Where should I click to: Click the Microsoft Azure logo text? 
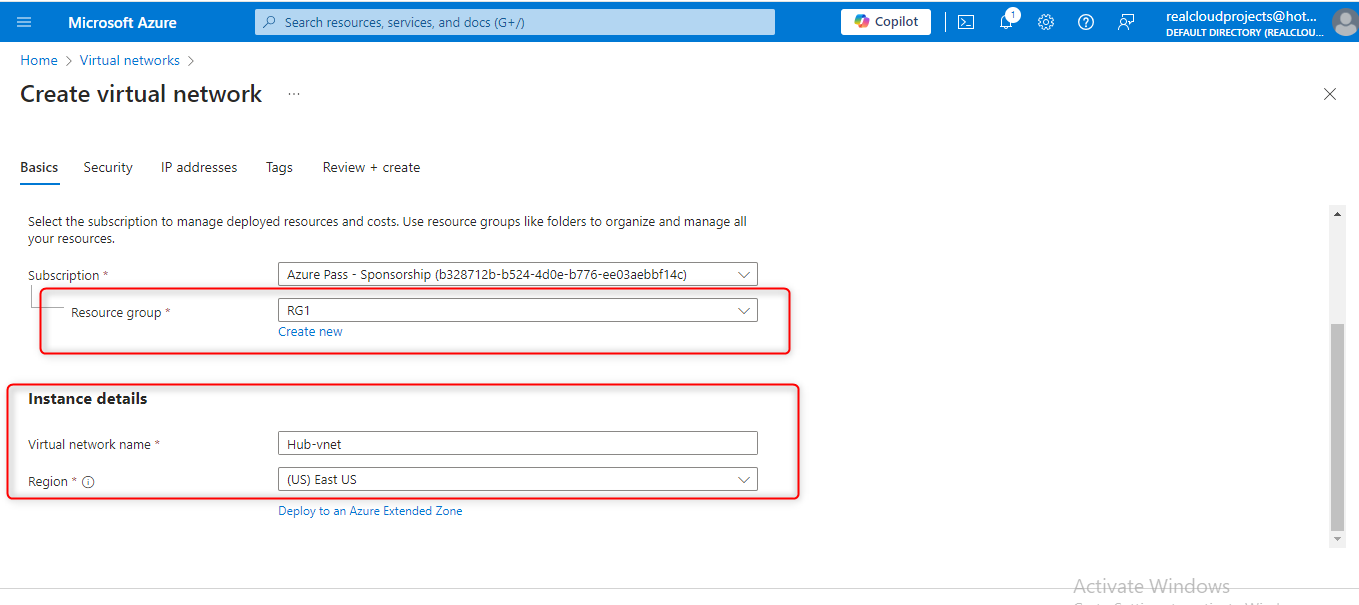[122, 22]
